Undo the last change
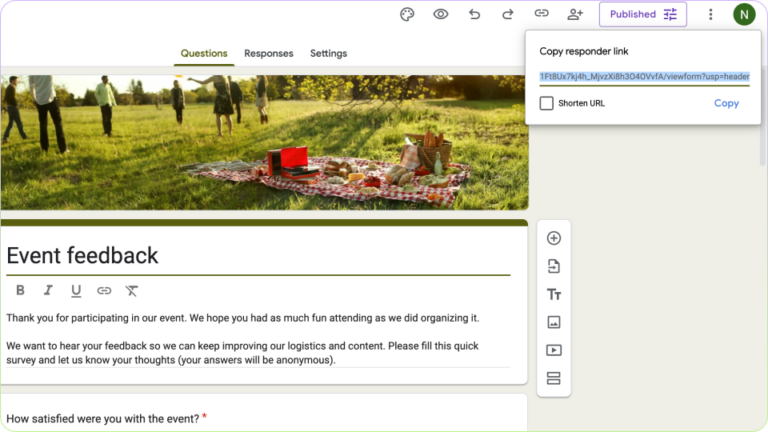The height and width of the screenshot is (432, 768). pos(474,14)
